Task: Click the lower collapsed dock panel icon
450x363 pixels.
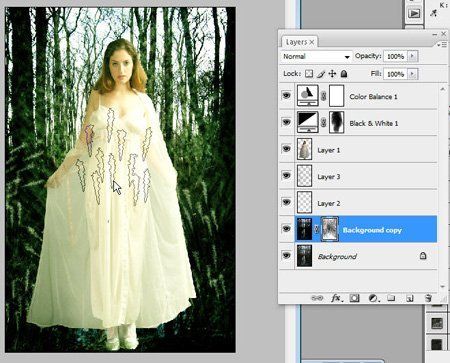Action: [437, 345]
